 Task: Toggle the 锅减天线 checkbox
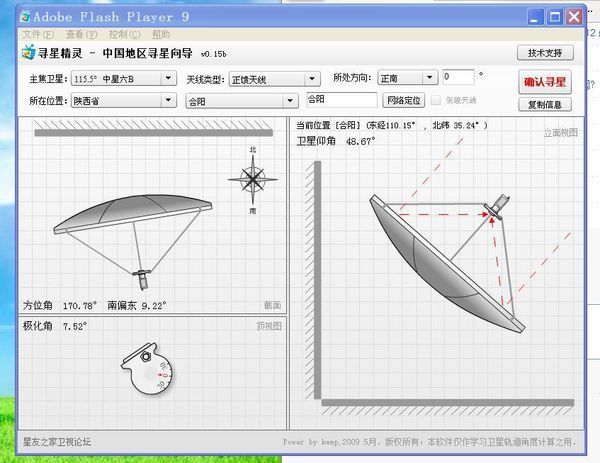tap(436, 101)
